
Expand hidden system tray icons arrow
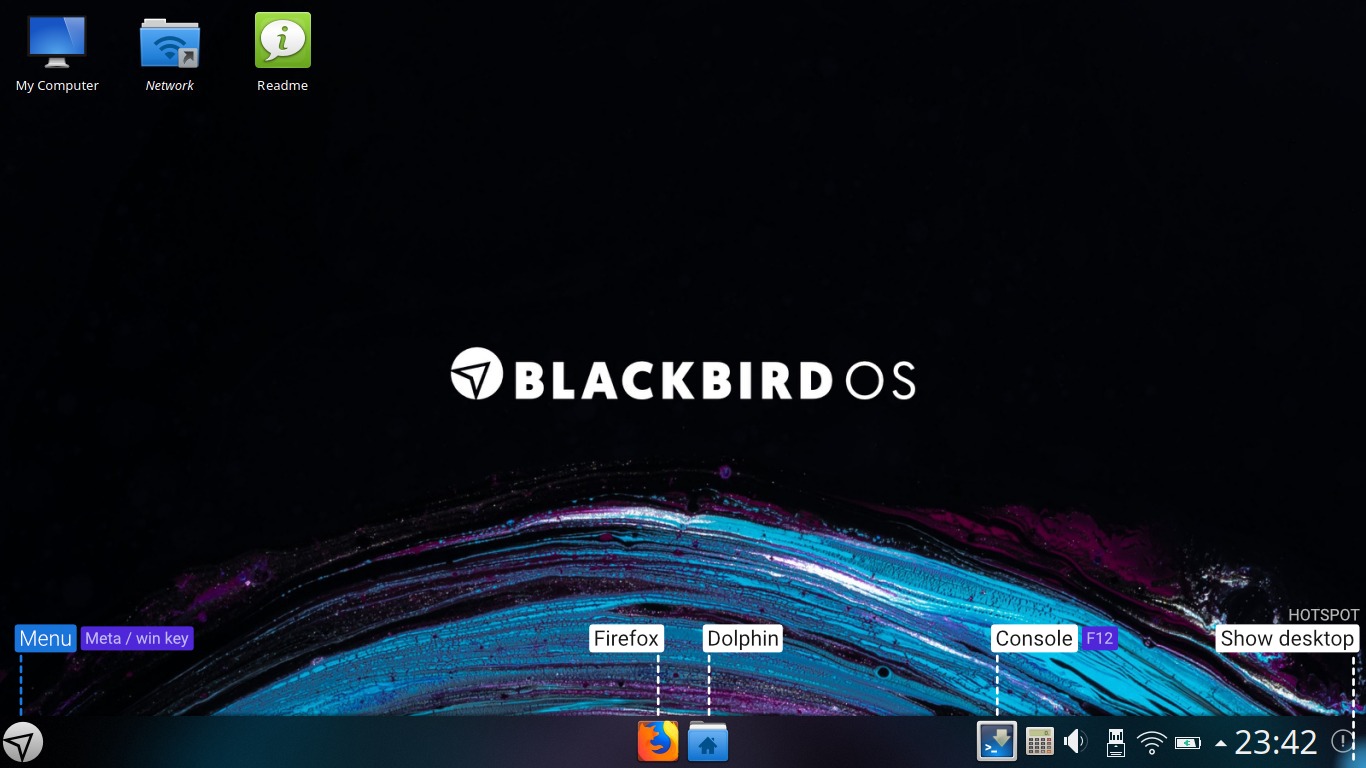tap(1220, 743)
